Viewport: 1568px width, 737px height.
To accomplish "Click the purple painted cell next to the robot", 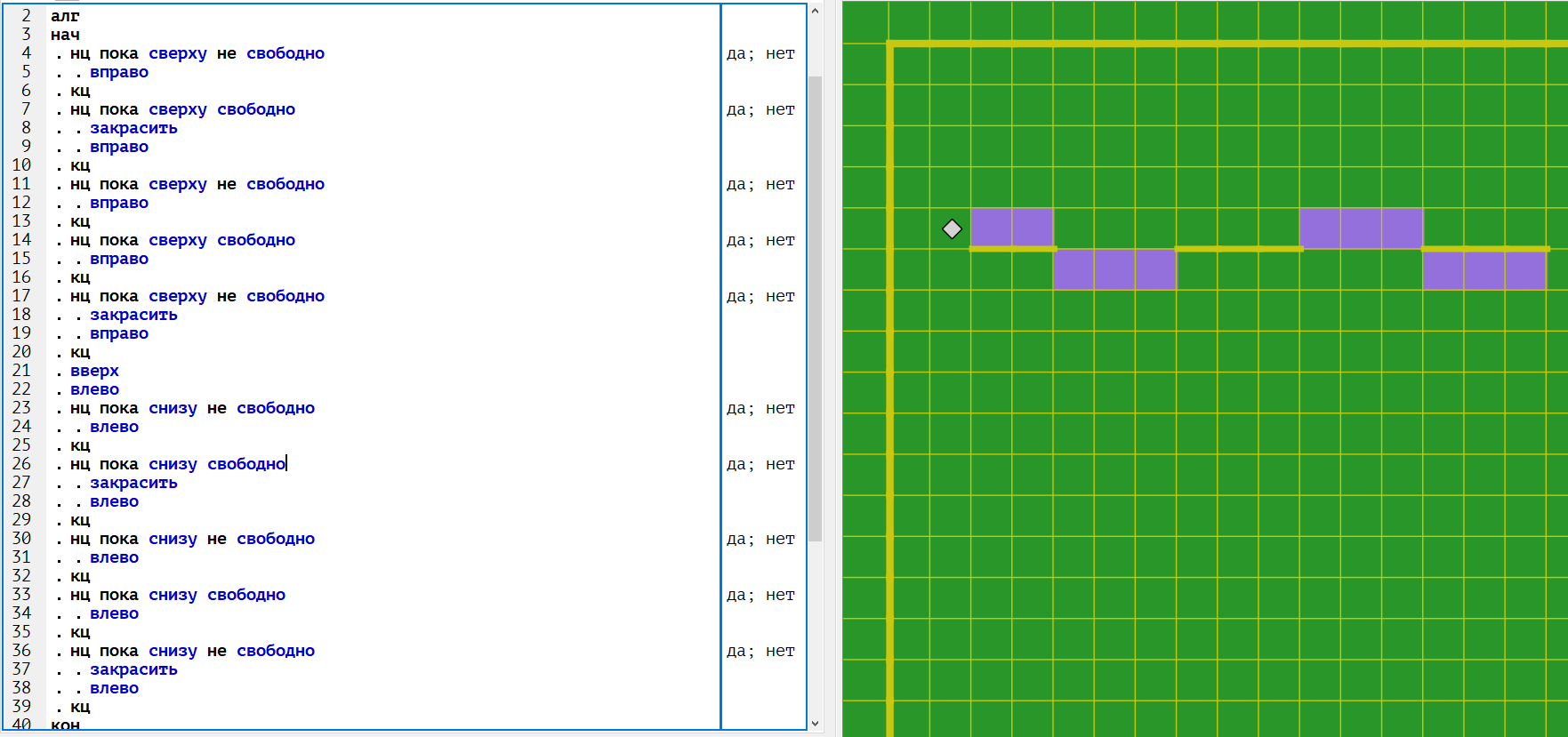I will pos(992,228).
